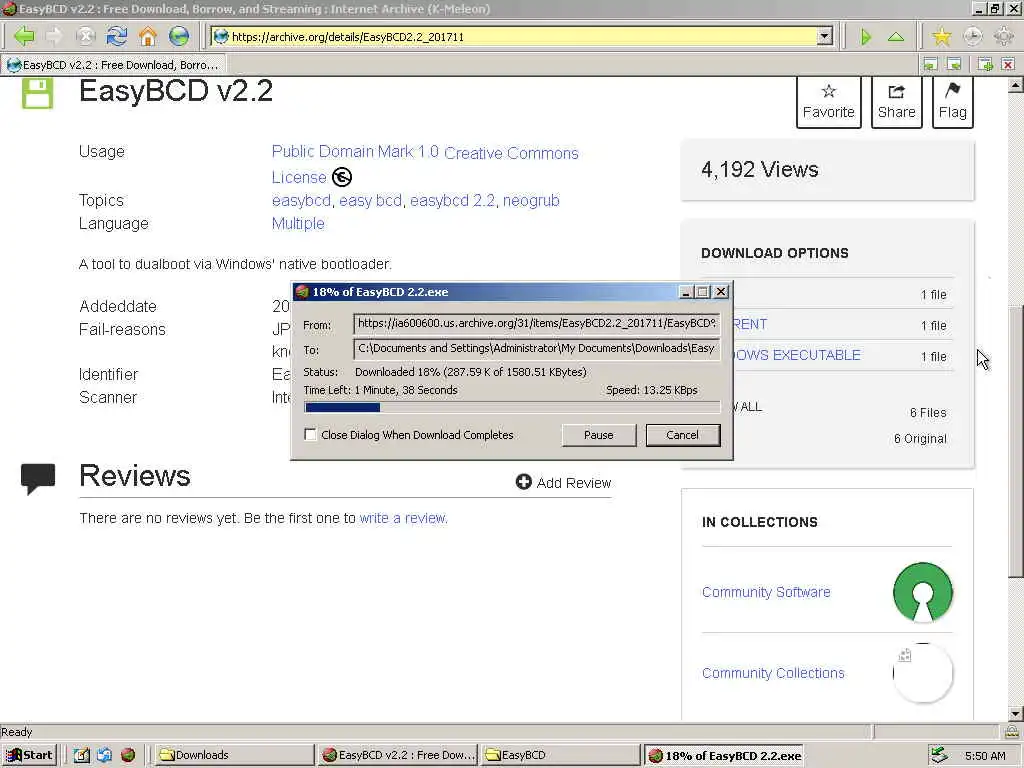
Task: Click the Favorite star button
Action: [828, 101]
